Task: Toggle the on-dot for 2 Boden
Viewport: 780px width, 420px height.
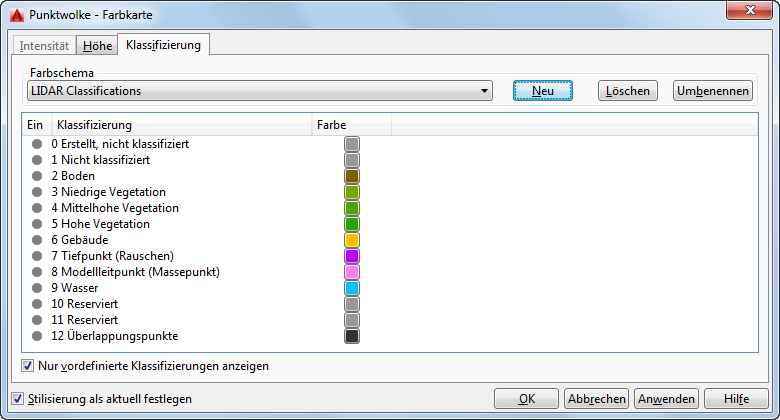Action: (x=37, y=176)
